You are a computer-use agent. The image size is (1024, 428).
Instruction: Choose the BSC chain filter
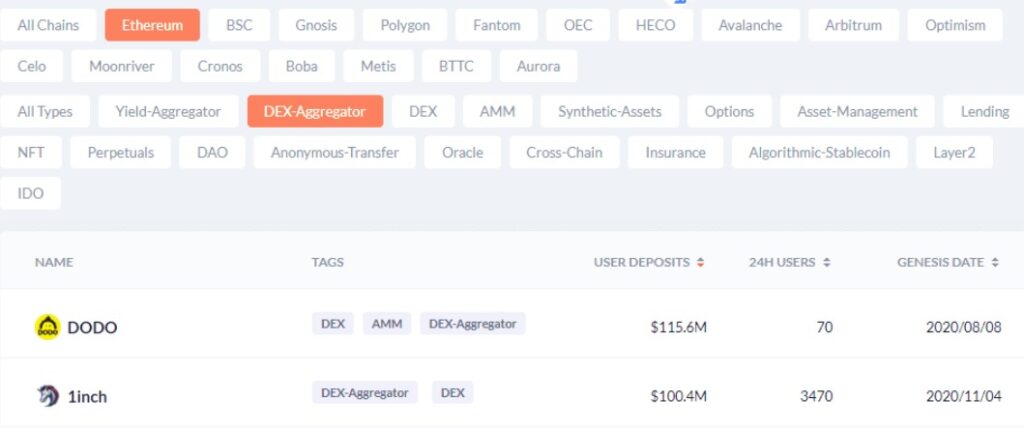pos(239,25)
